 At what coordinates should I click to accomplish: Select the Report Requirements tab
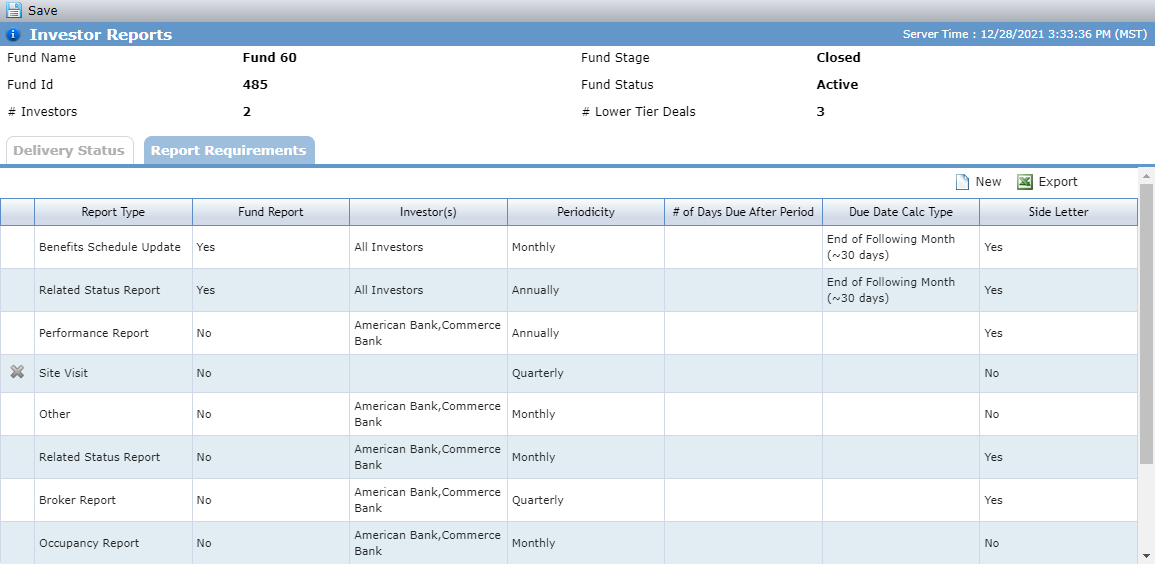[x=229, y=150]
